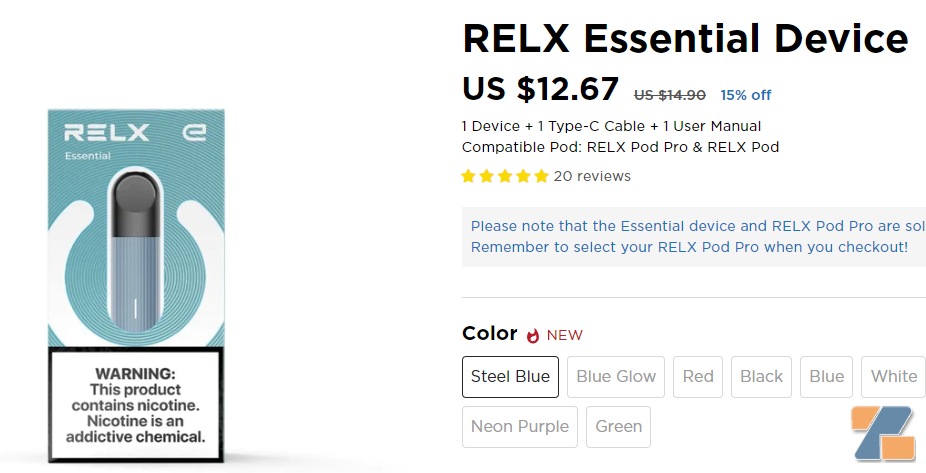Click the US $12.67 sale price
This screenshot has height=473, width=926.
[540, 89]
